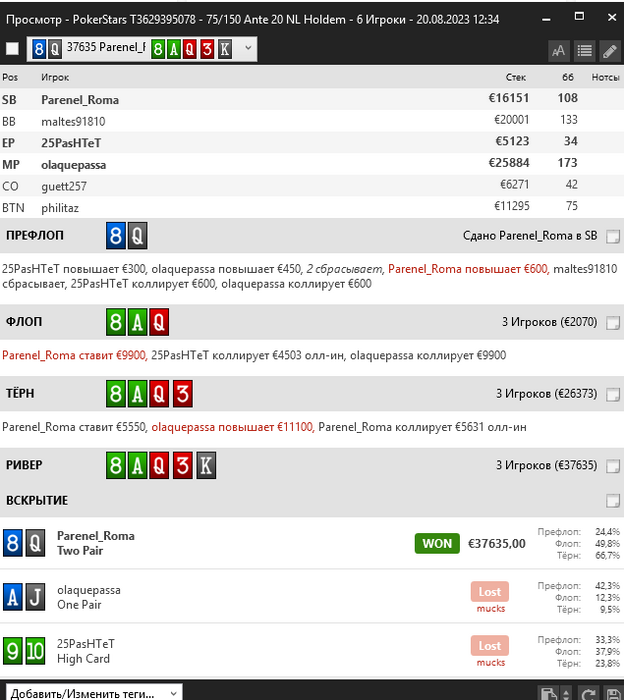
Task: Maximize the hand viewer window
Action: click(x=579, y=17)
